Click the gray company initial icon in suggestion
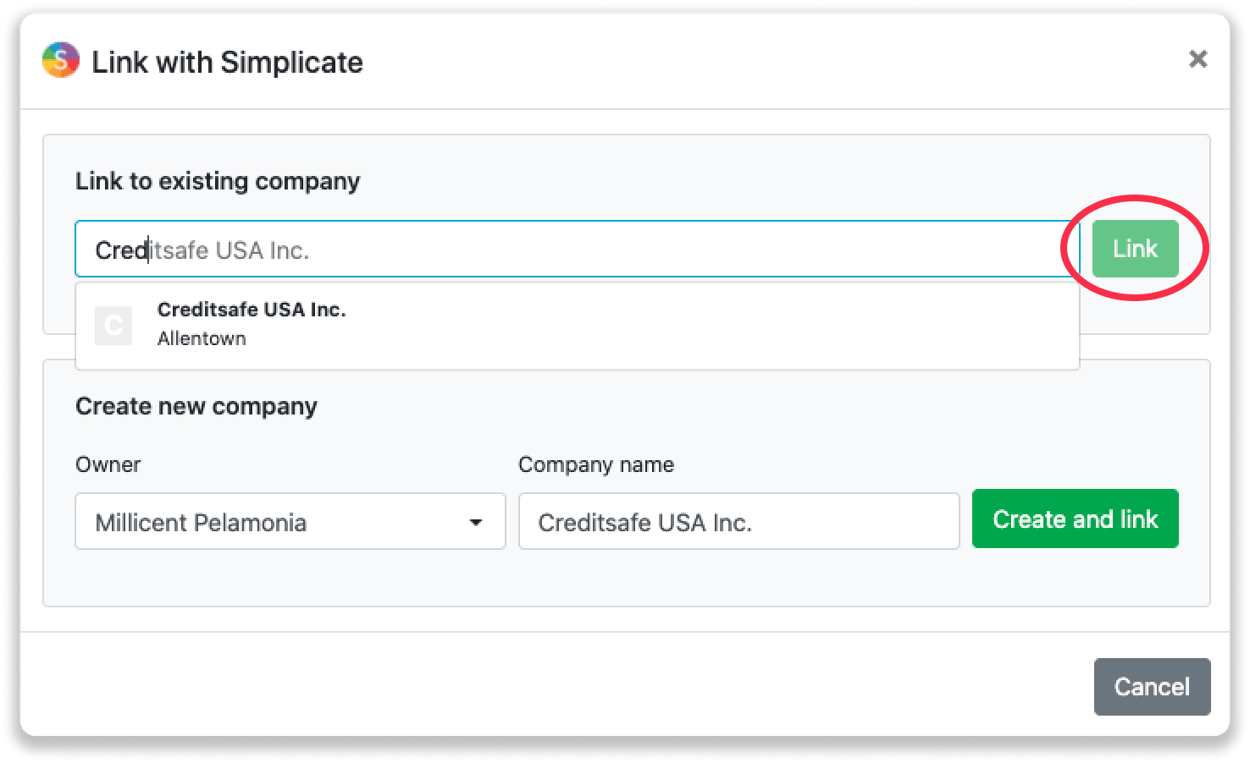The width and height of the screenshot is (1250, 763). 113,325
